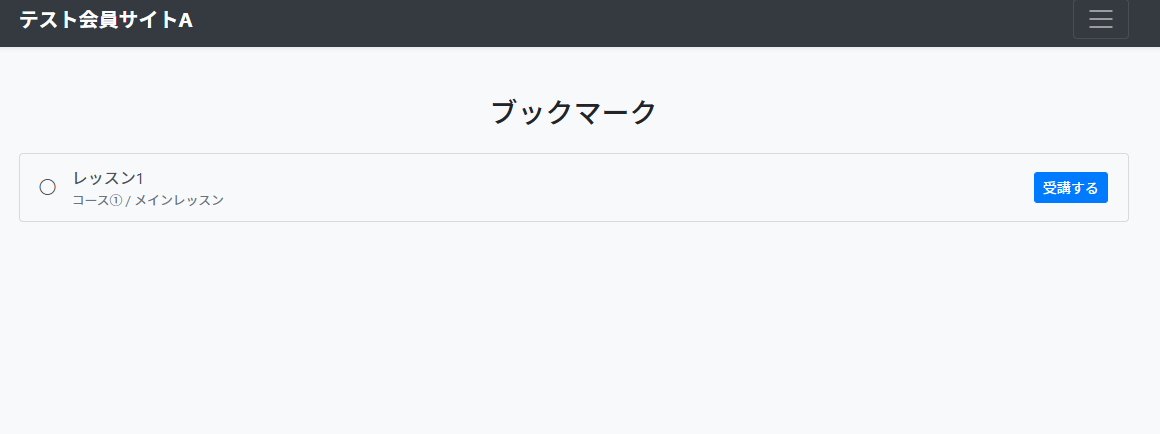
Task: Show the site navigation dropdown from the header
Action: point(1100,19)
